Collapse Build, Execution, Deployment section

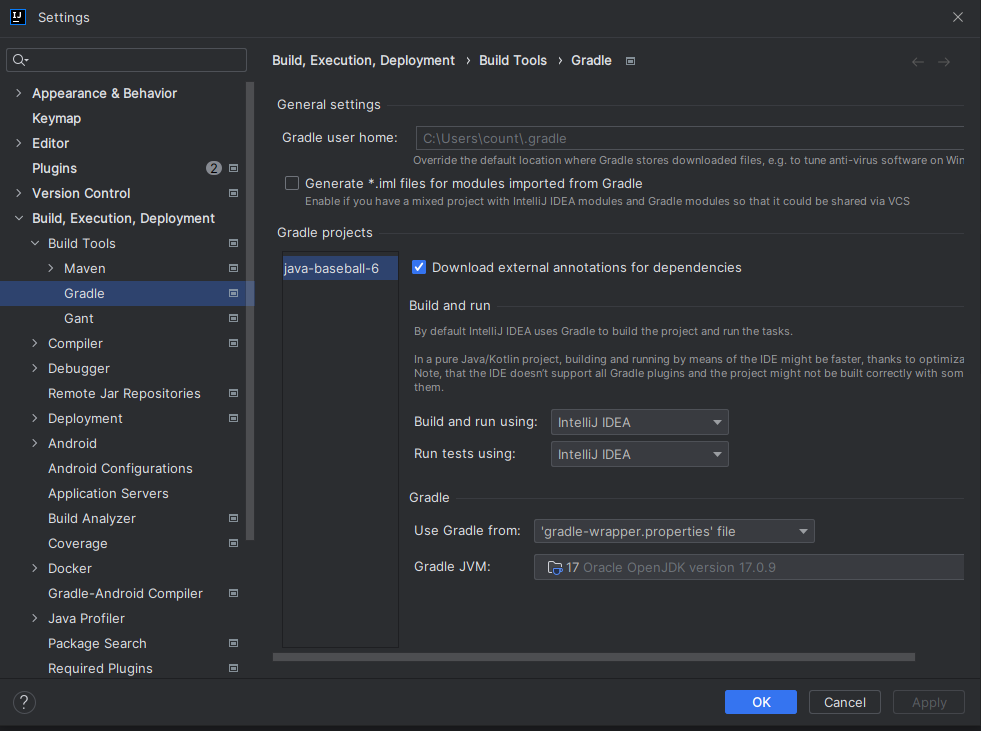pyautogui.click(x=19, y=218)
